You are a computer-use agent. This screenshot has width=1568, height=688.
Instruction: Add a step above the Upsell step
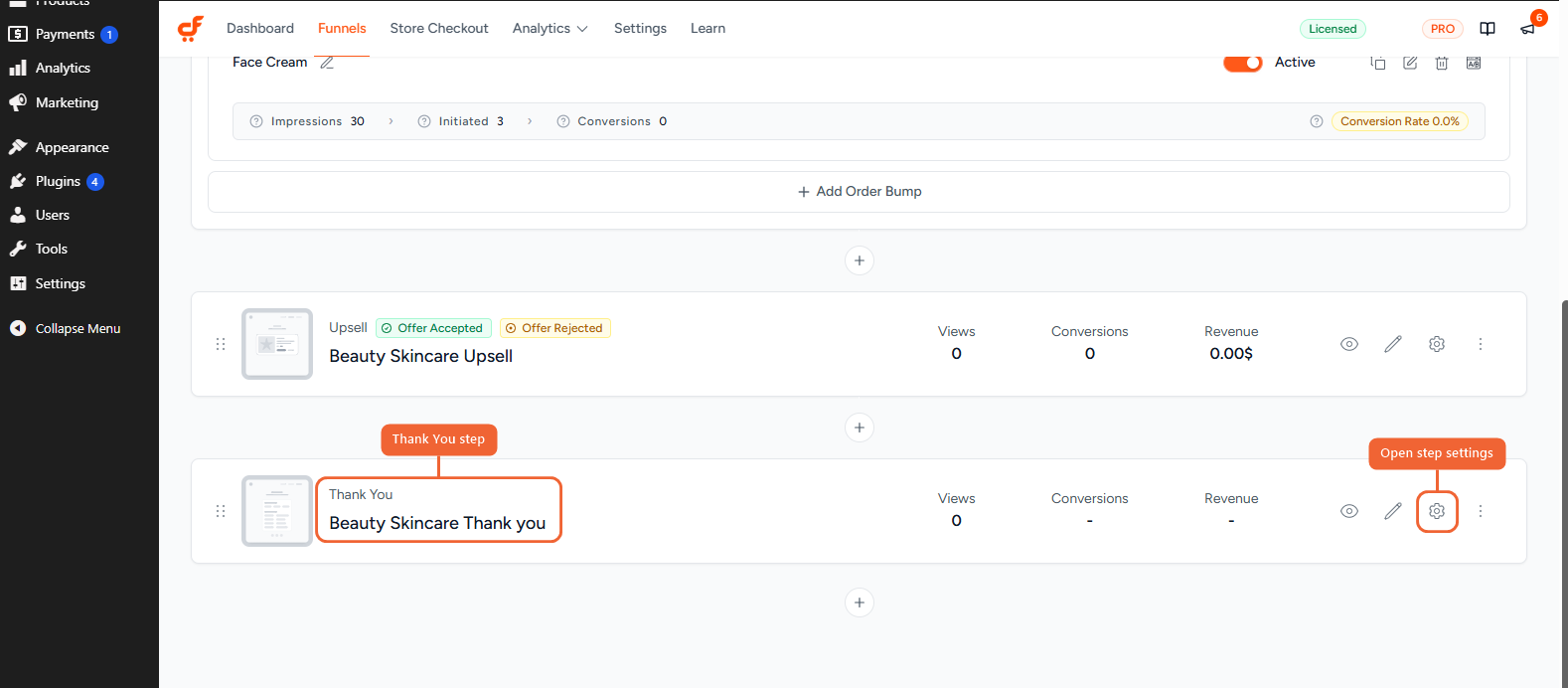pos(860,260)
